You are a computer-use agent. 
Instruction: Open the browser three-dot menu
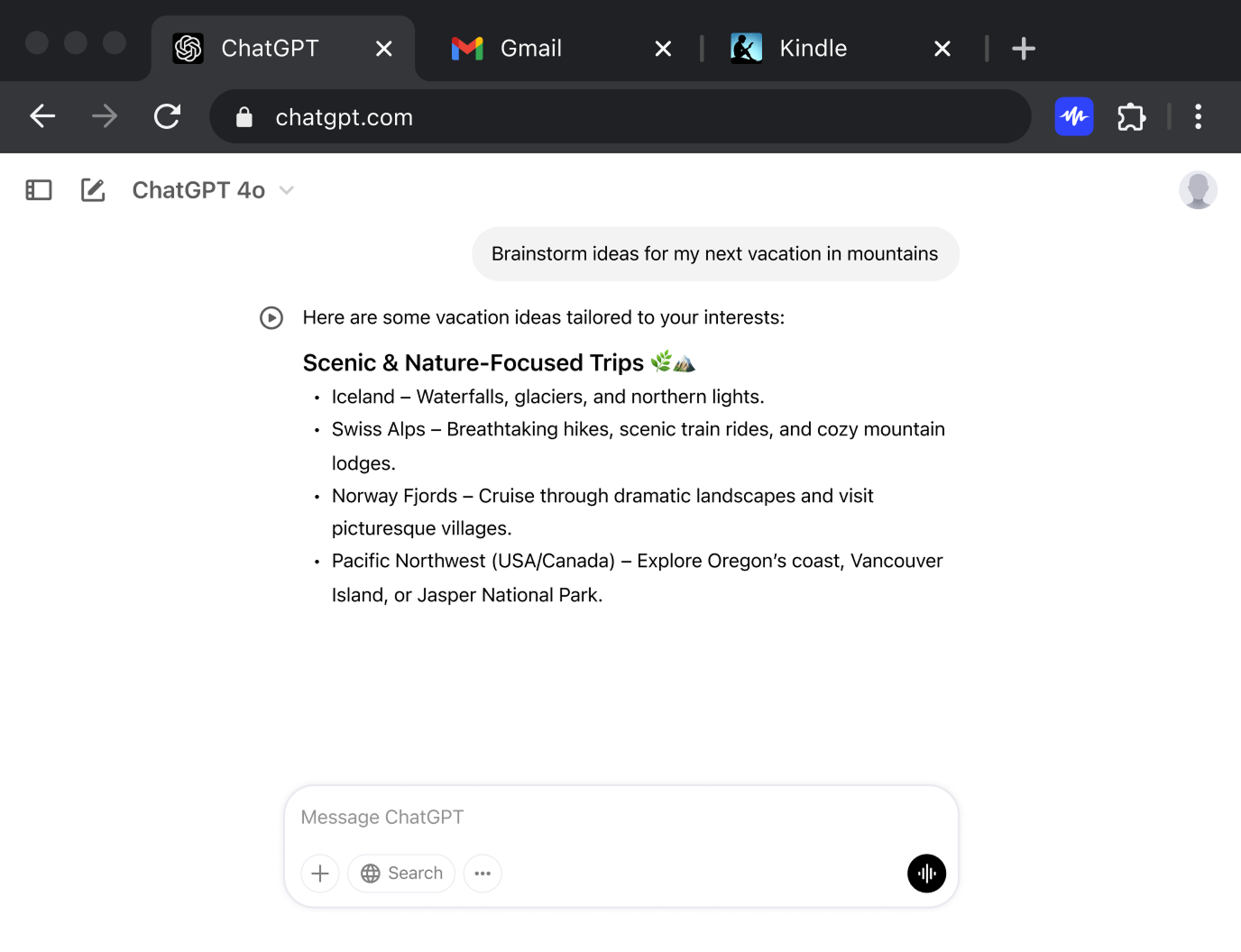coord(1198,116)
